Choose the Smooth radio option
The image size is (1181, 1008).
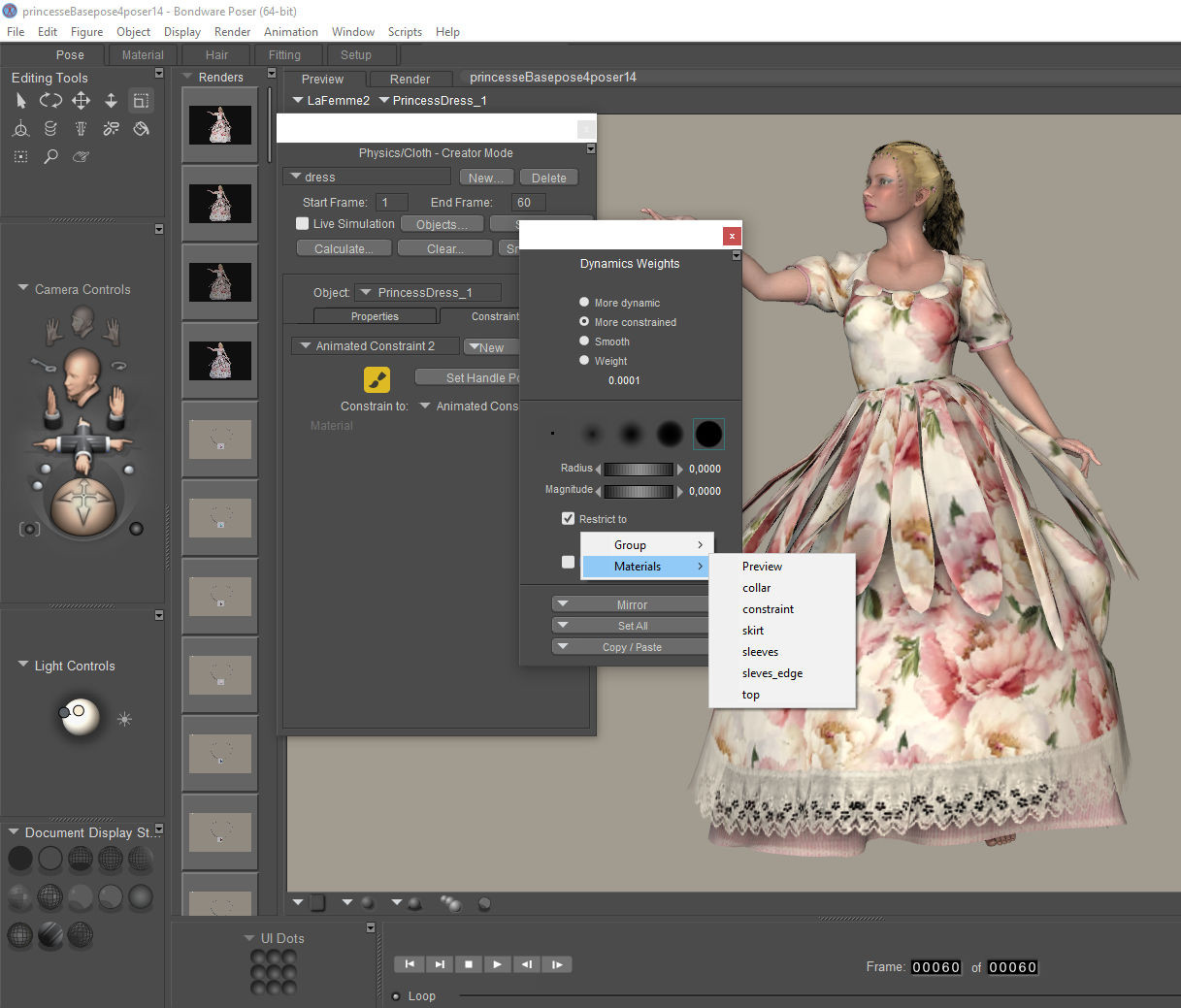tap(584, 341)
